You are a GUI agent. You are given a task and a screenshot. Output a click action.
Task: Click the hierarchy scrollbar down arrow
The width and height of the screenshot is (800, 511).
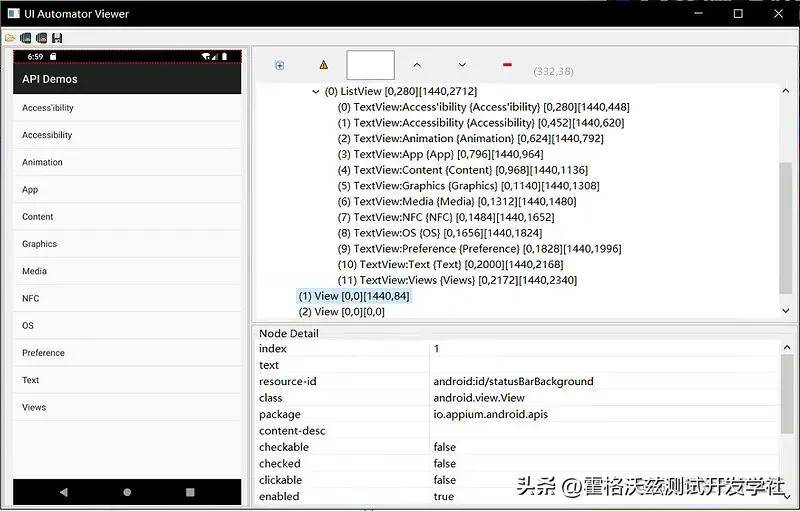785,311
